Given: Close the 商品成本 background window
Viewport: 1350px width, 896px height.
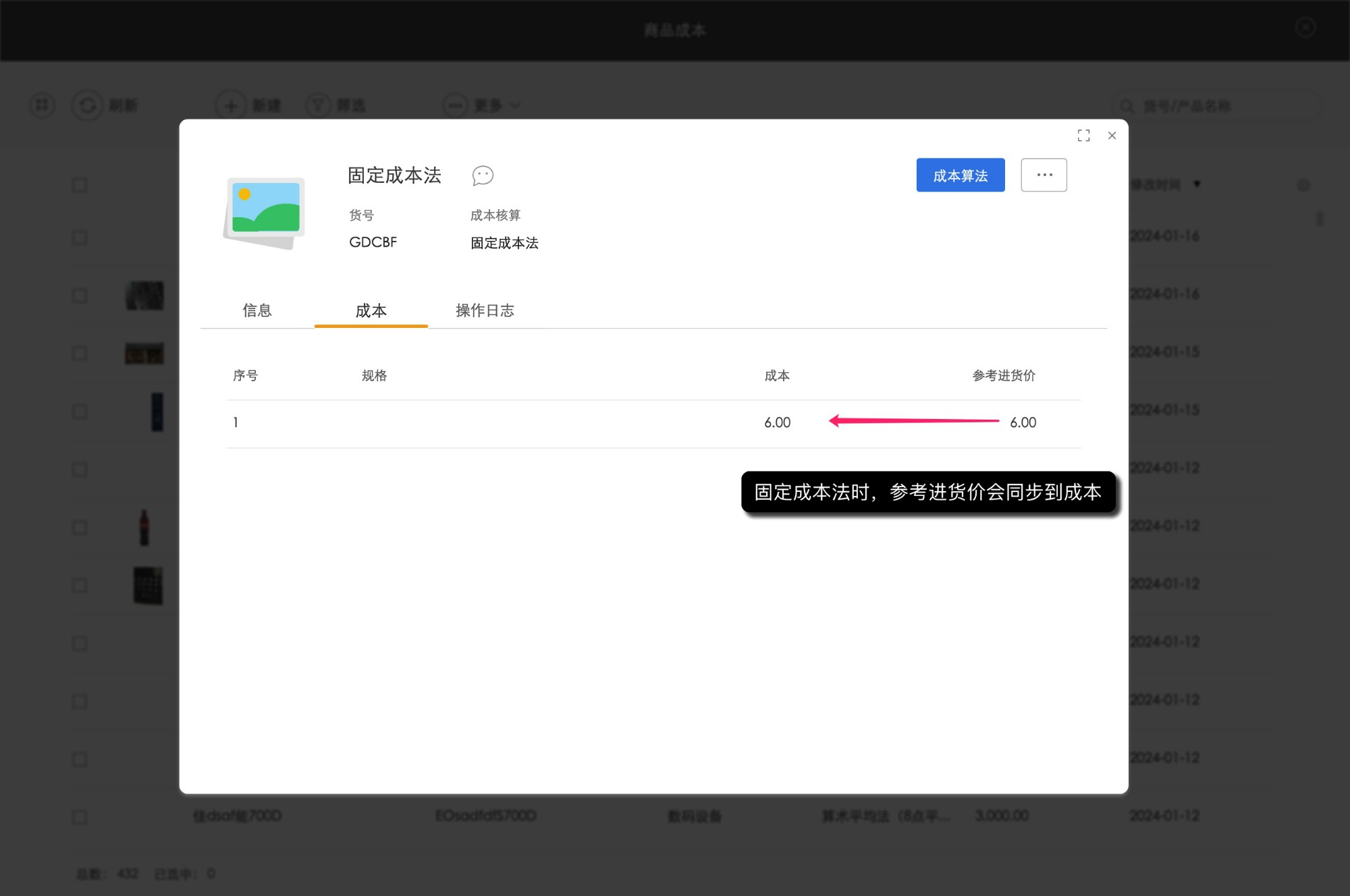Looking at the screenshot, I should [1305, 27].
